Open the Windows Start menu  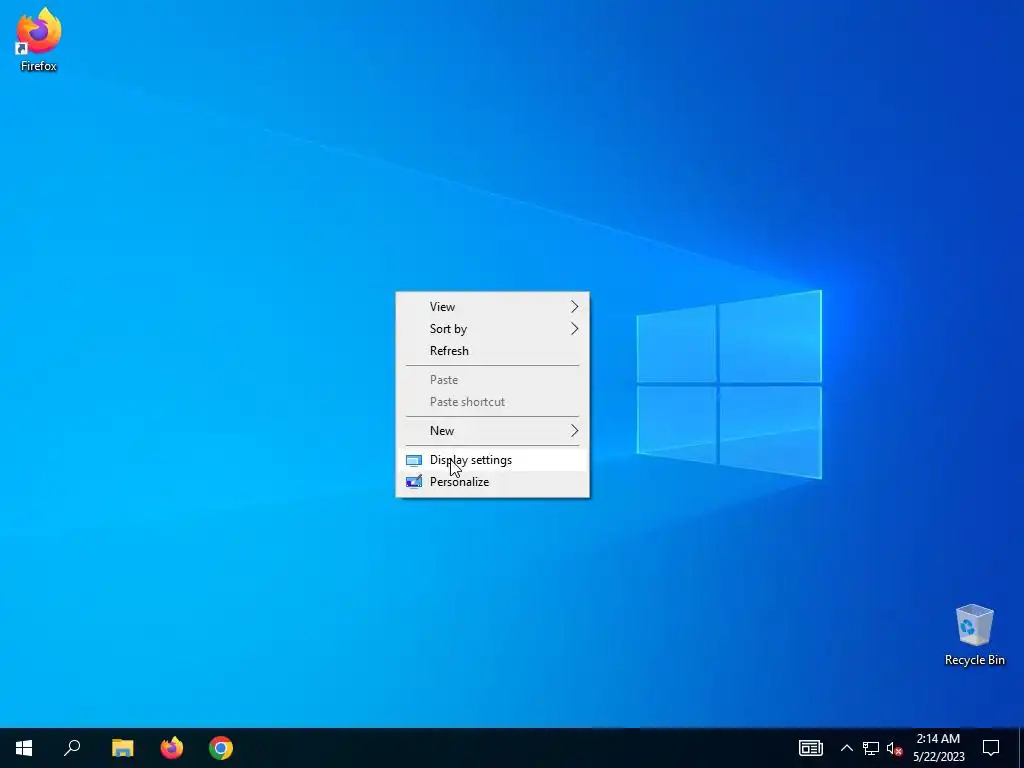click(24, 748)
